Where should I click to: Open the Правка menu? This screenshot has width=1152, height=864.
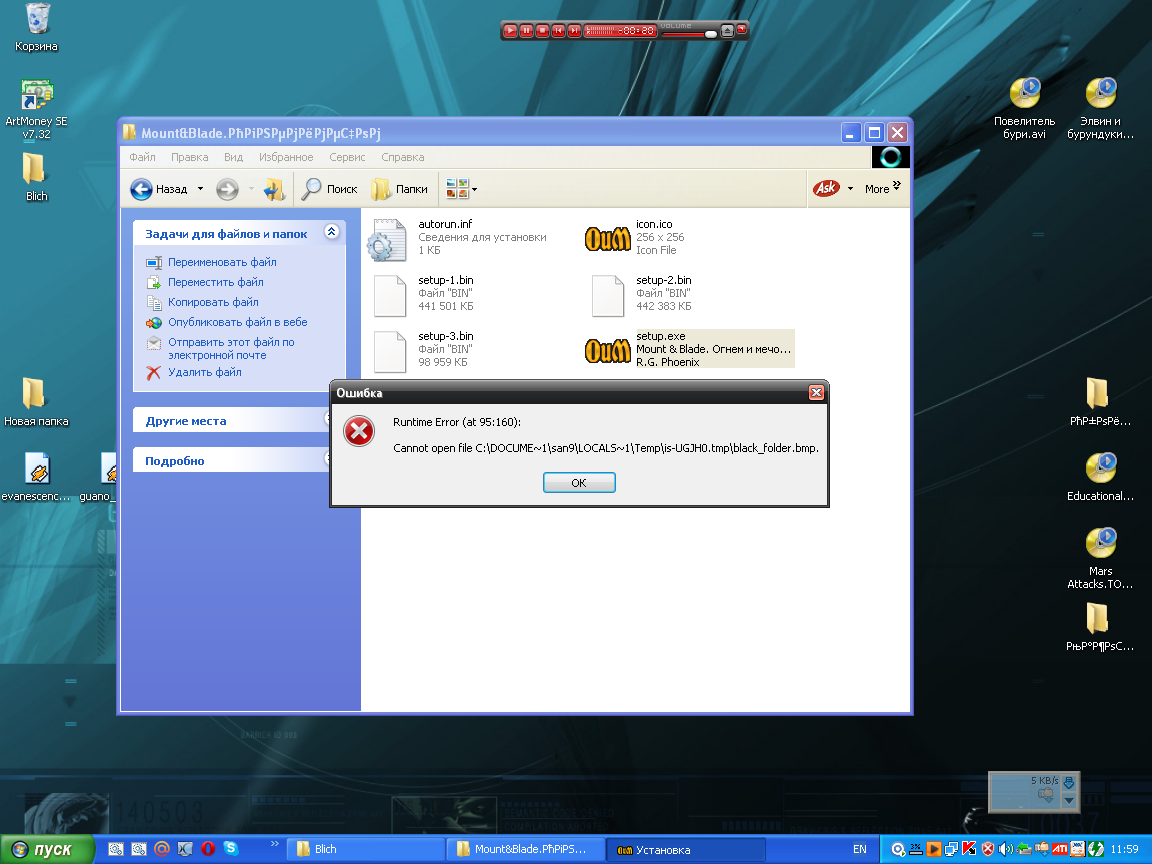(190, 157)
